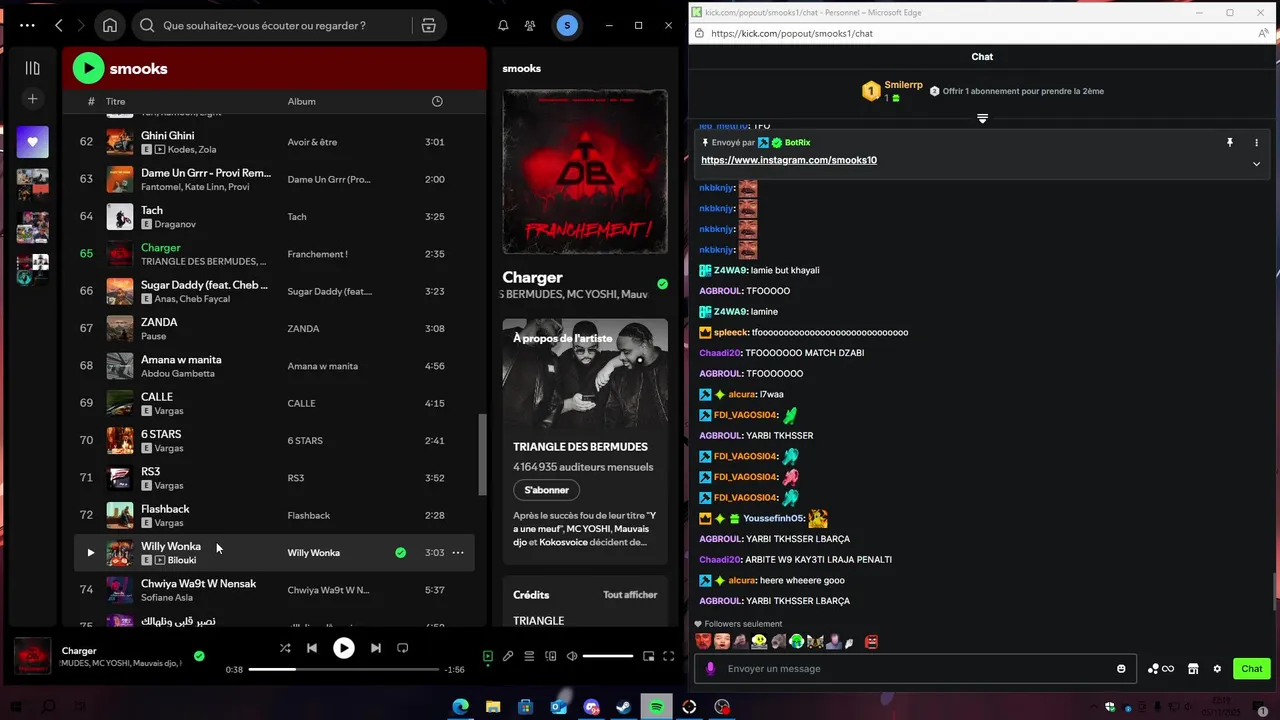Open the play queue

tap(529, 656)
